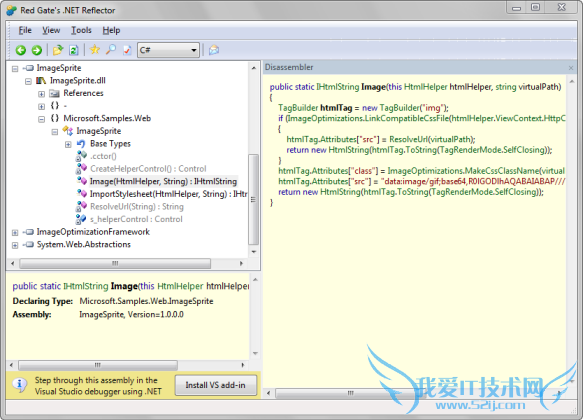Screen dimensions: 583x420
Task: Open the C# language dropdown
Action: tap(168, 50)
